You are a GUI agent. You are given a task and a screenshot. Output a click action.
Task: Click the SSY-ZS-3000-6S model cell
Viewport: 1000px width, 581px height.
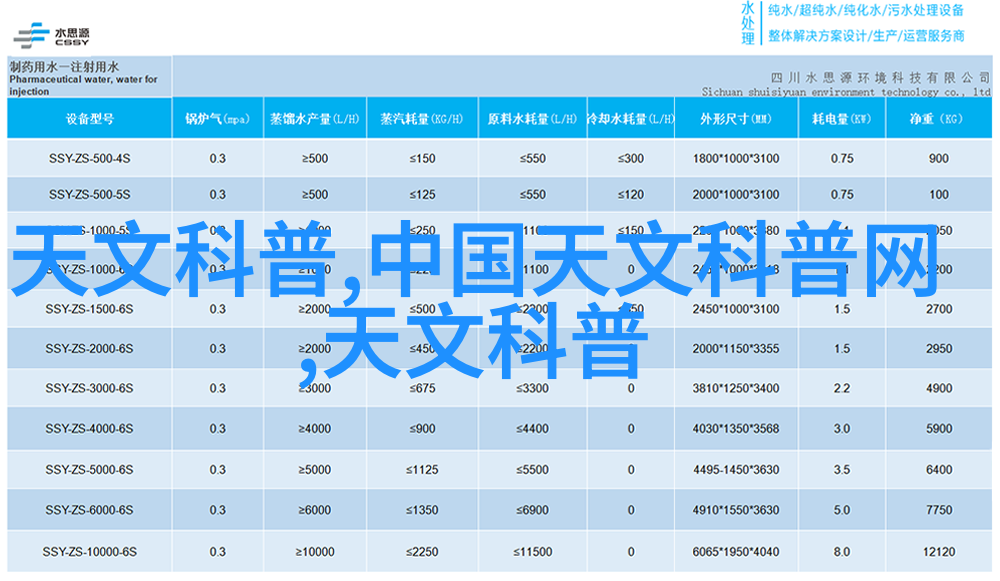tap(89, 389)
